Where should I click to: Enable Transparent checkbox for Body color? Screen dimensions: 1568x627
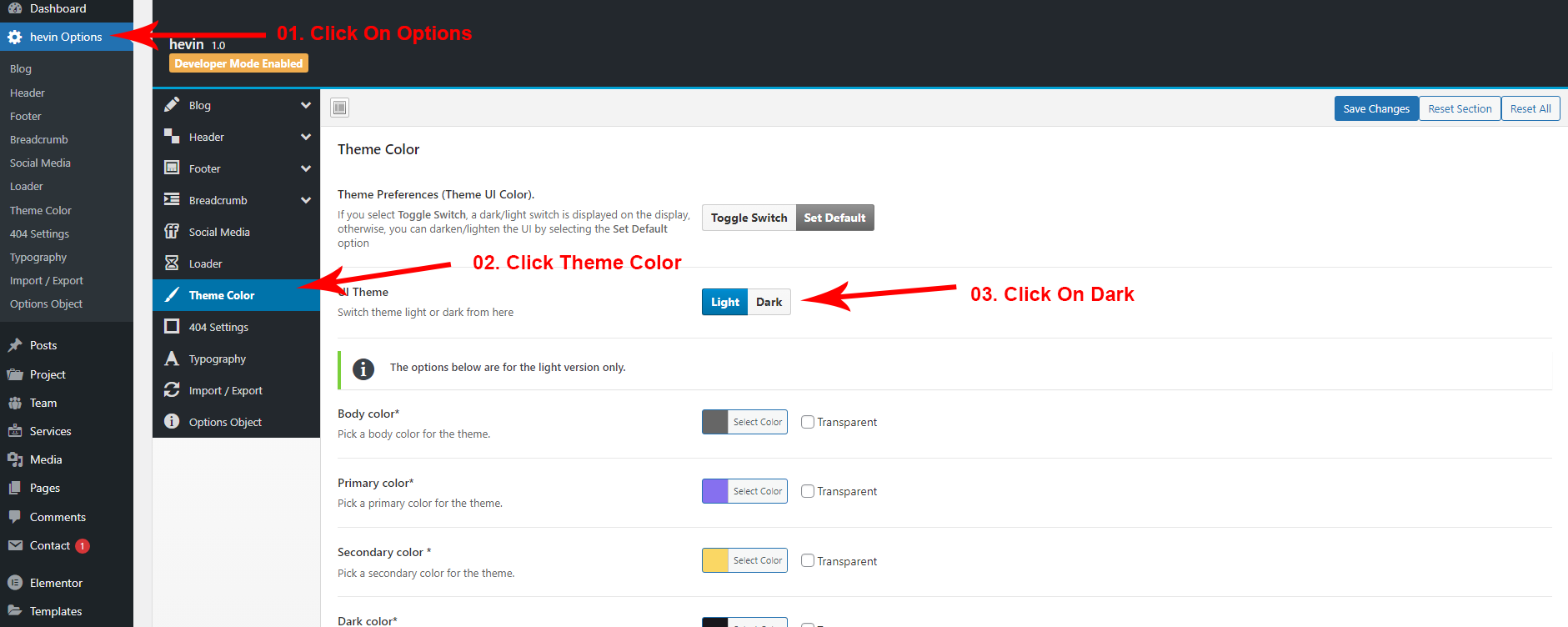click(807, 422)
